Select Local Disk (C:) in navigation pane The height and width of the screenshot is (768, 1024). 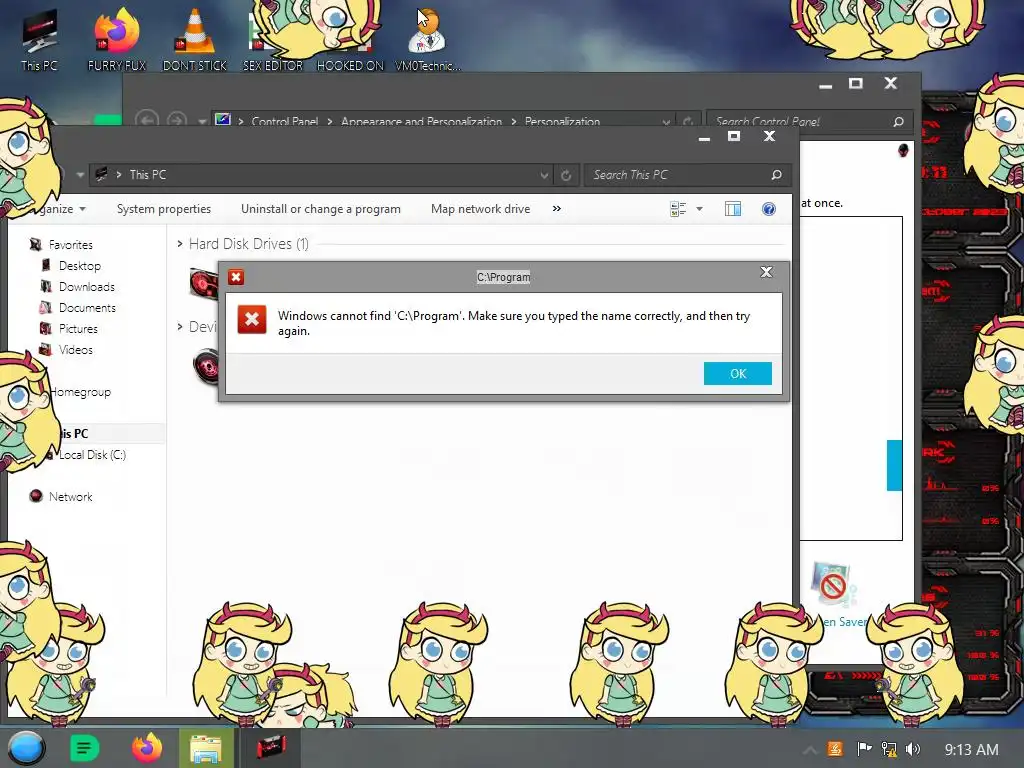click(x=92, y=455)
